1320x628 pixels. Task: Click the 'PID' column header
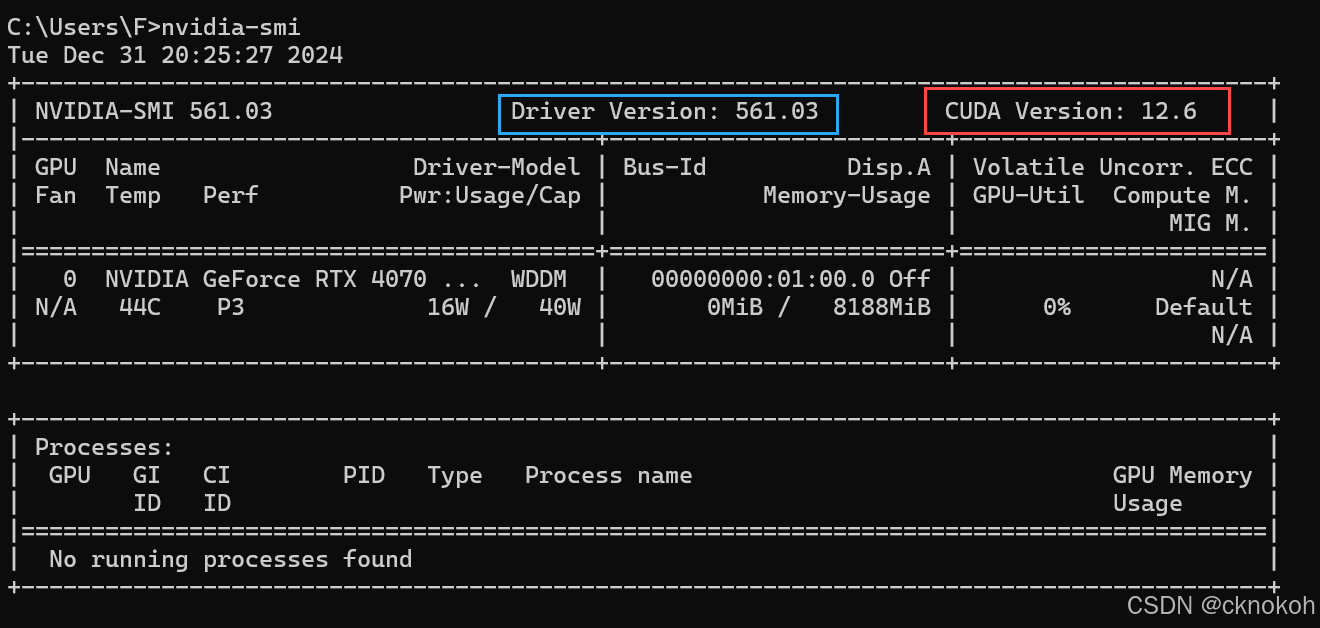click(364, 475)
